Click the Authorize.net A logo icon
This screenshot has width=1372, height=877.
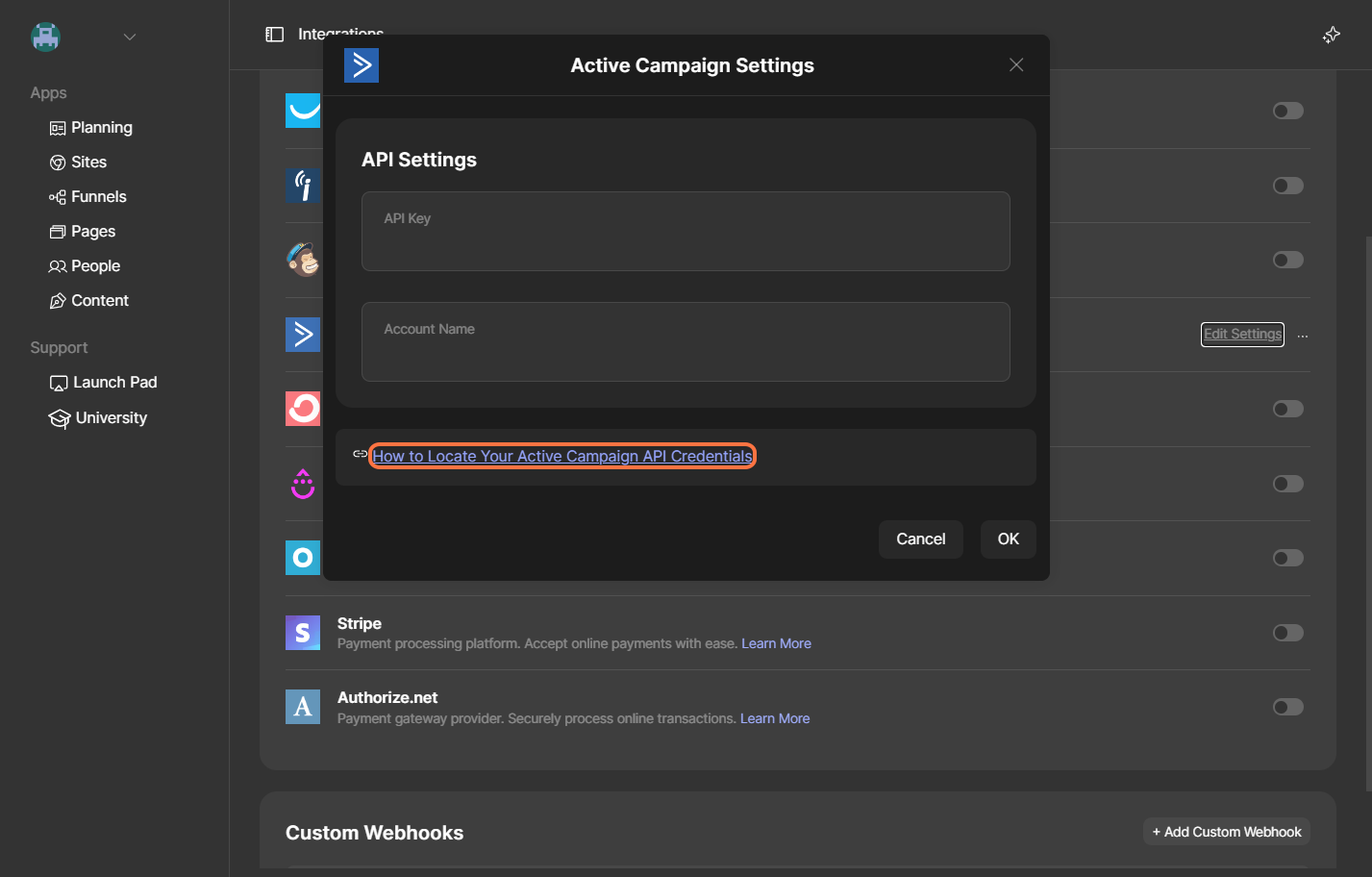[x=303, y=707]
